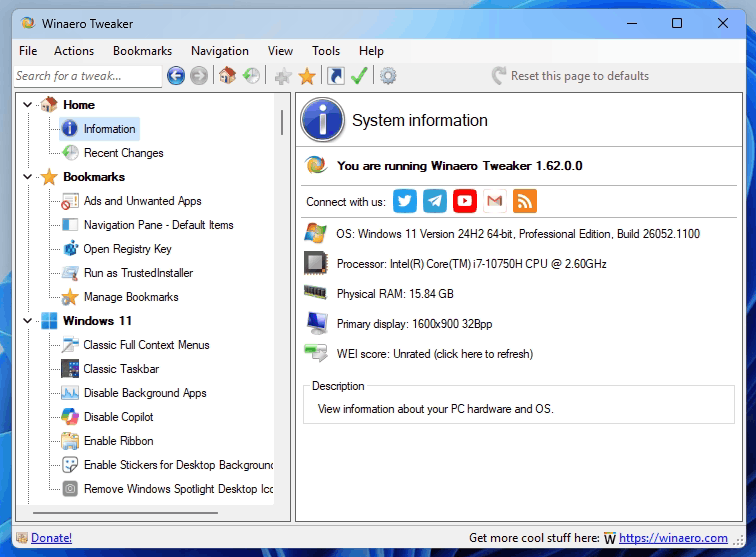Open Winaero's Twitter page icon

point(404,201)
